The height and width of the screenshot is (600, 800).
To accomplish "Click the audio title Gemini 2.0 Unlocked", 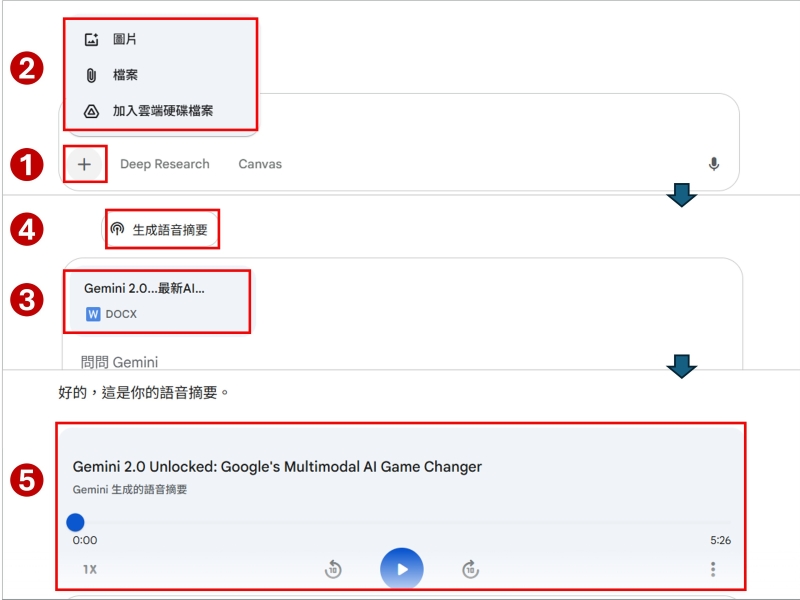I will (x=277, y=466).
